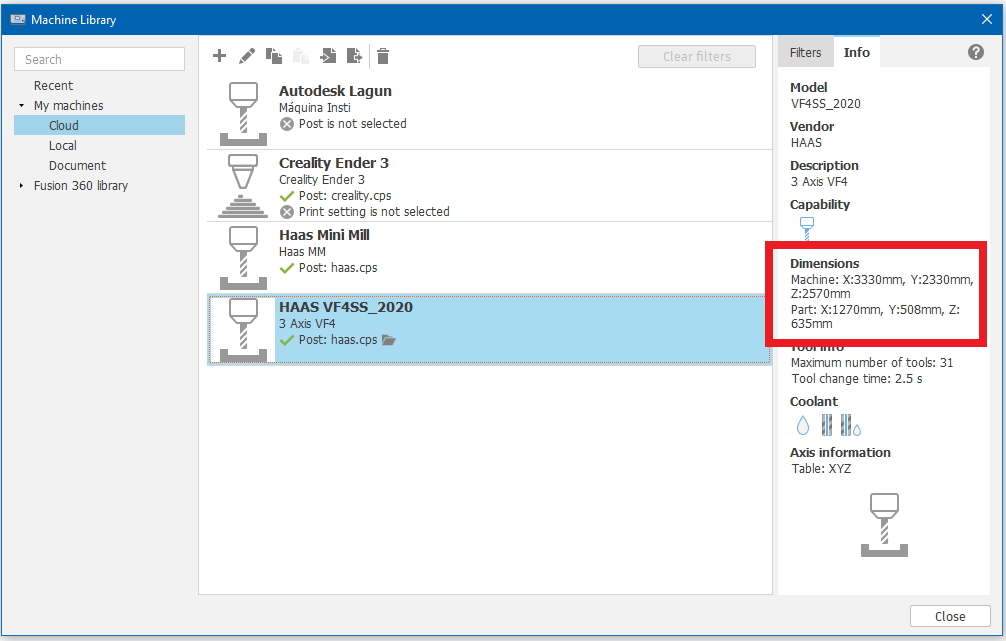Click 'Post is not selected' warning text
This screenshot has height=641, width=1006.
coord(352,124)
